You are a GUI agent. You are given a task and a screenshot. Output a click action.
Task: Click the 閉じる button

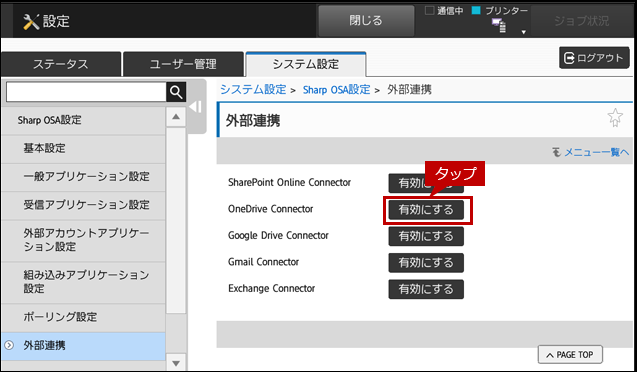point(366,21)
